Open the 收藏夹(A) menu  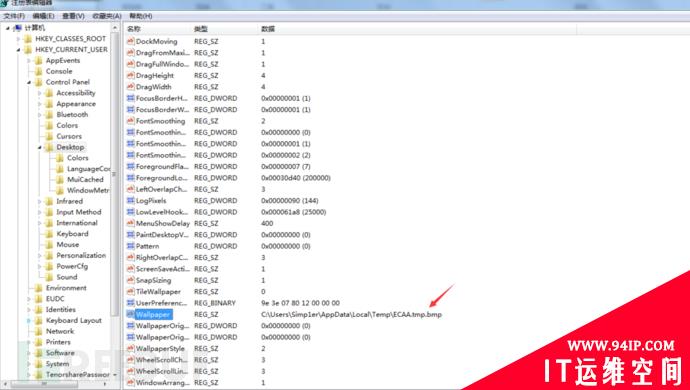click(x=106, y=16)
